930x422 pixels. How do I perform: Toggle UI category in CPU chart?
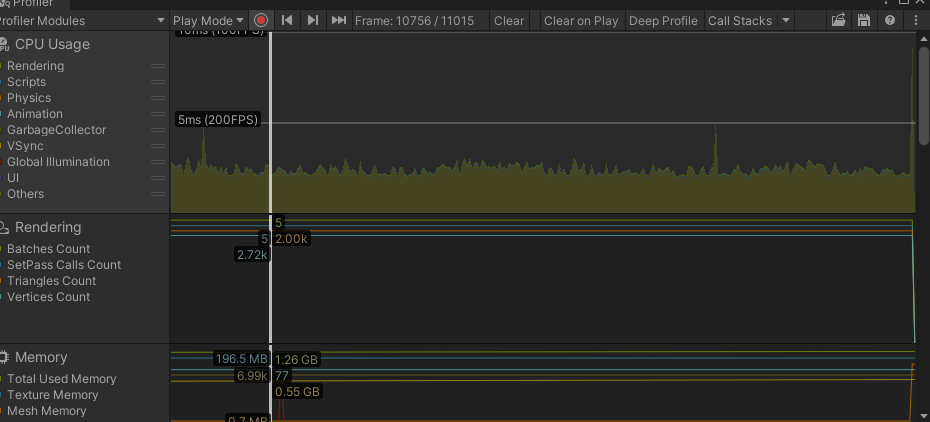13,178
